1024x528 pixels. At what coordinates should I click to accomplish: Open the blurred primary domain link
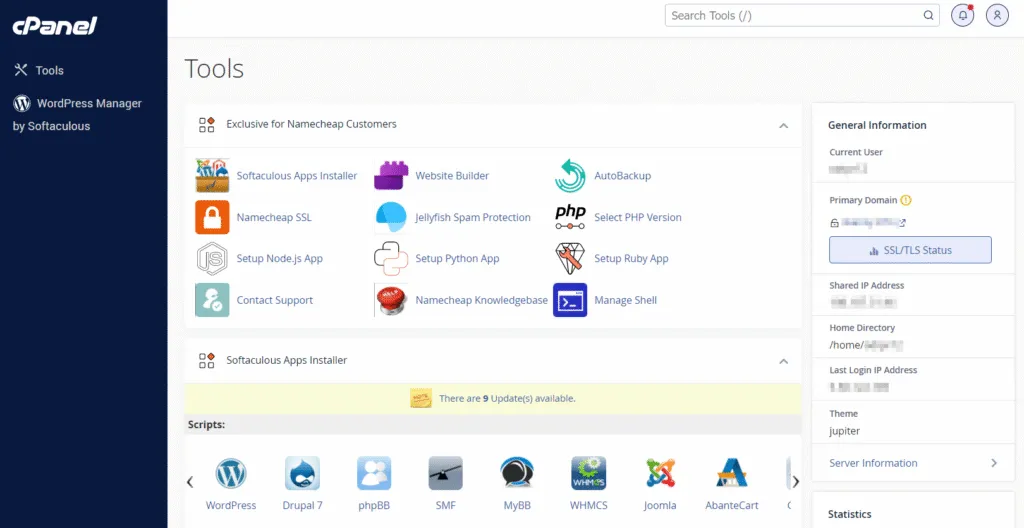[873, 223]
